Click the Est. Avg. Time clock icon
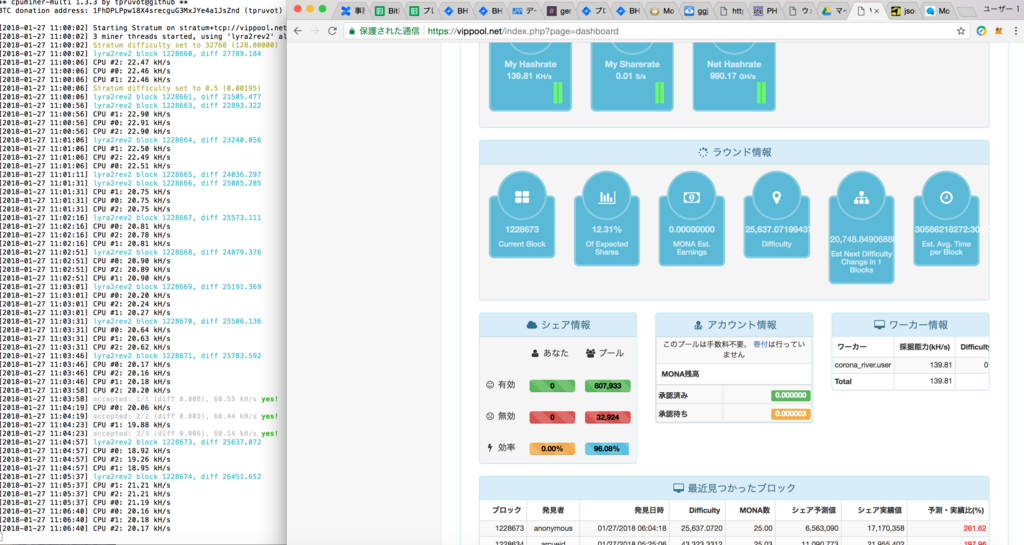The width and height of the screenshot is (1024, 545). (x=946, y=197)
